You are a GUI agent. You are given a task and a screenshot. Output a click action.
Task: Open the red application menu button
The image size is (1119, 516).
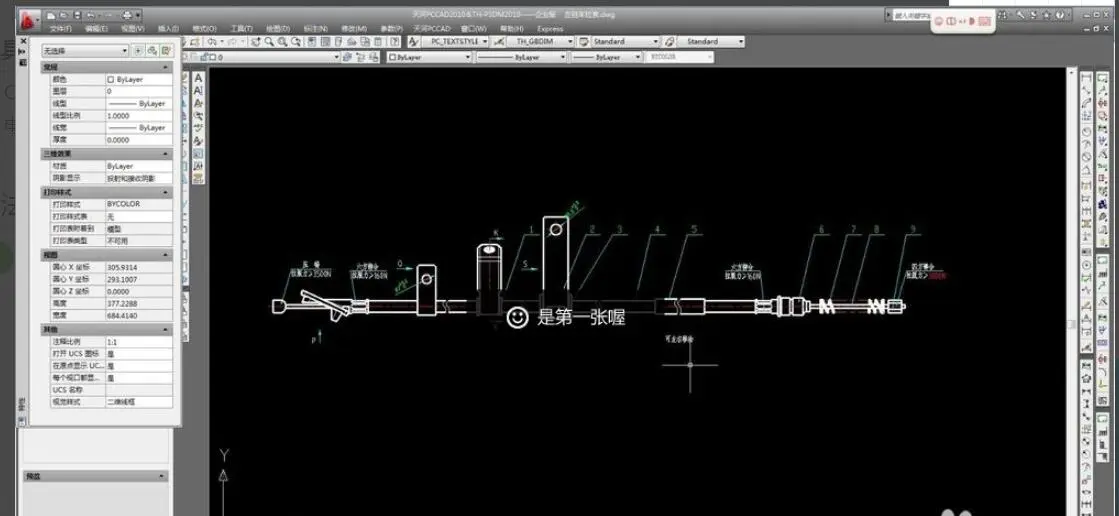26,20
